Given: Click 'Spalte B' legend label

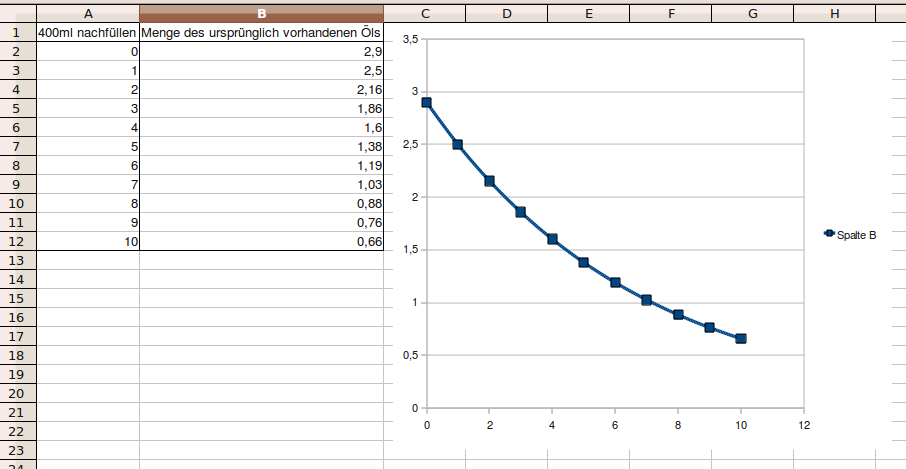Looking at the screenshot, I should click(x=857, y=235).
